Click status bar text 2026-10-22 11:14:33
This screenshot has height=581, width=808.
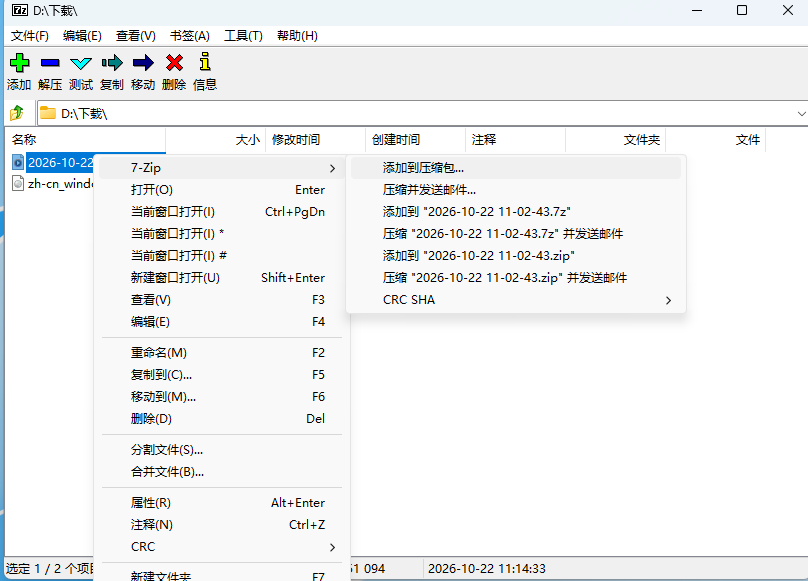486,569
